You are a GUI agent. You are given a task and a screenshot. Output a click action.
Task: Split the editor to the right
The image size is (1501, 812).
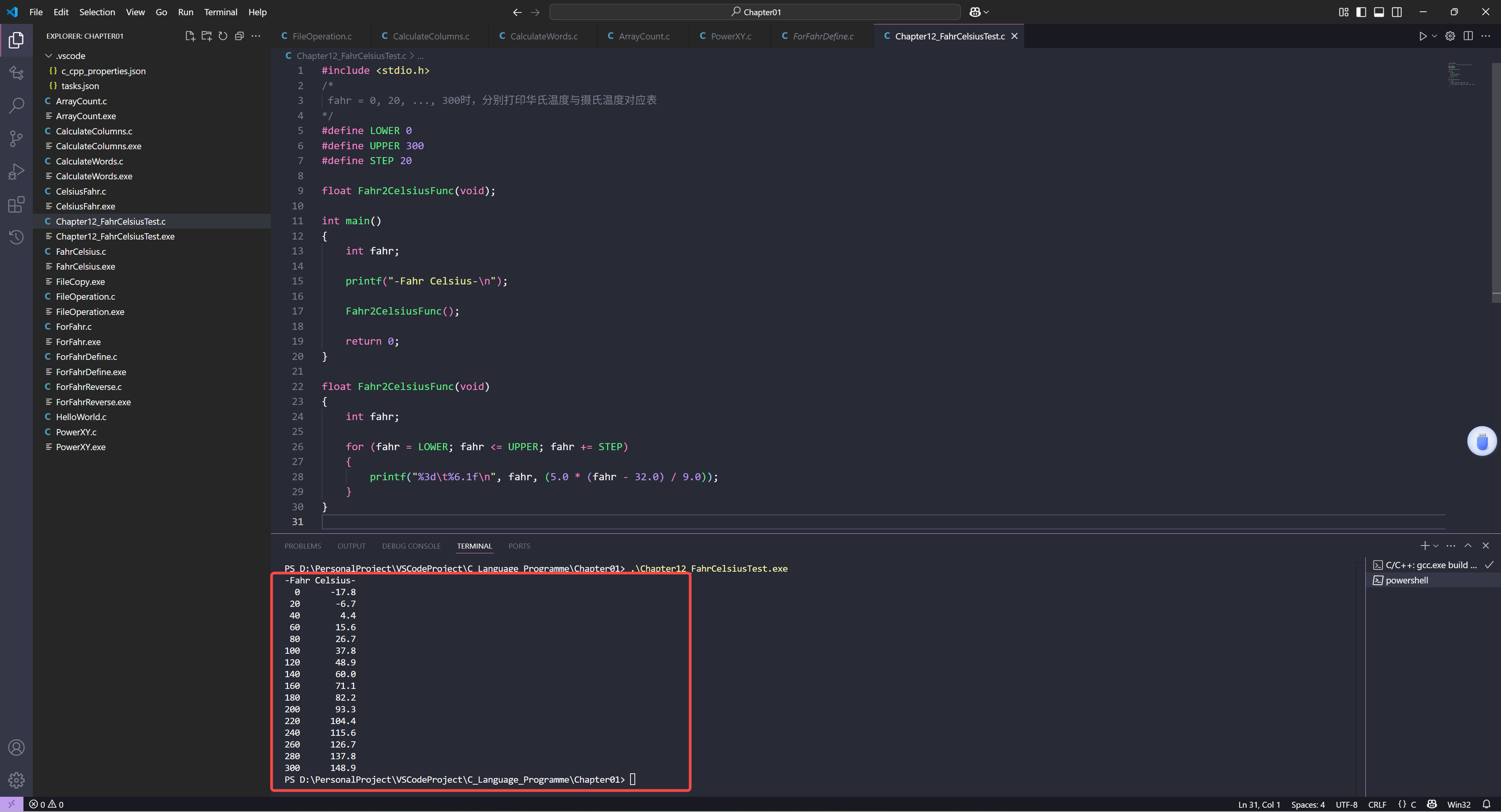pyautogui.click(x=1468, y=36)
